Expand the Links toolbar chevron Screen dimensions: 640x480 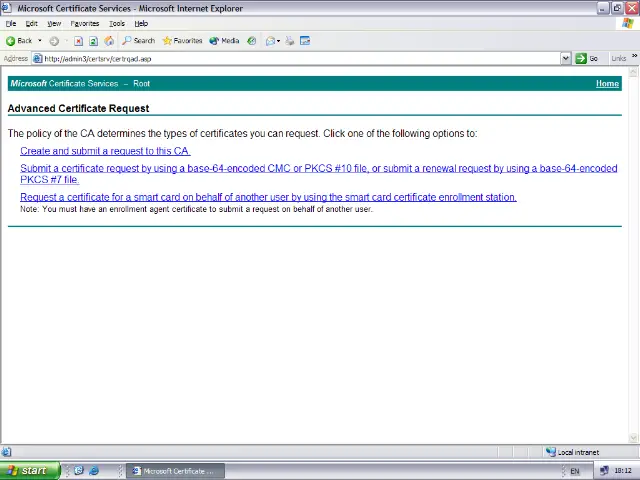[x=634, y=56]
